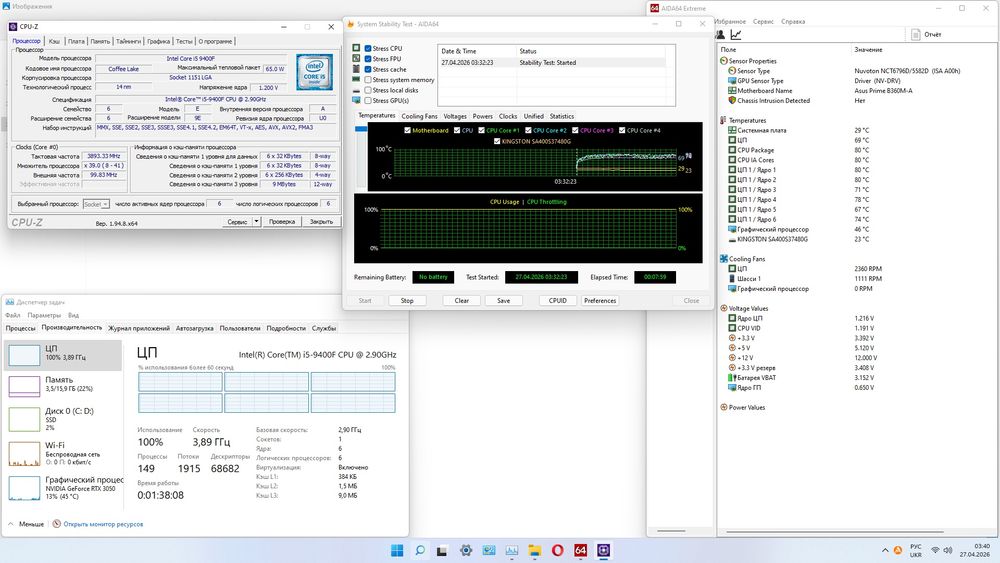Enable the Stress GPU(s) checkbox

368,101
